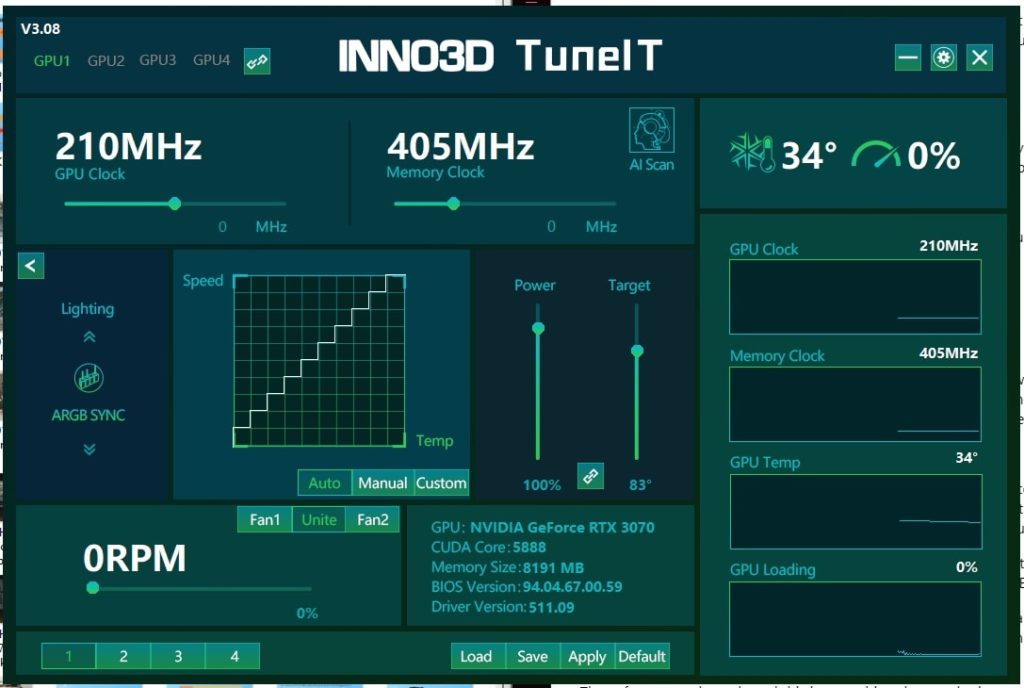
Task: Switch fan curve mode to Manual
Action: tap(383, 482)
